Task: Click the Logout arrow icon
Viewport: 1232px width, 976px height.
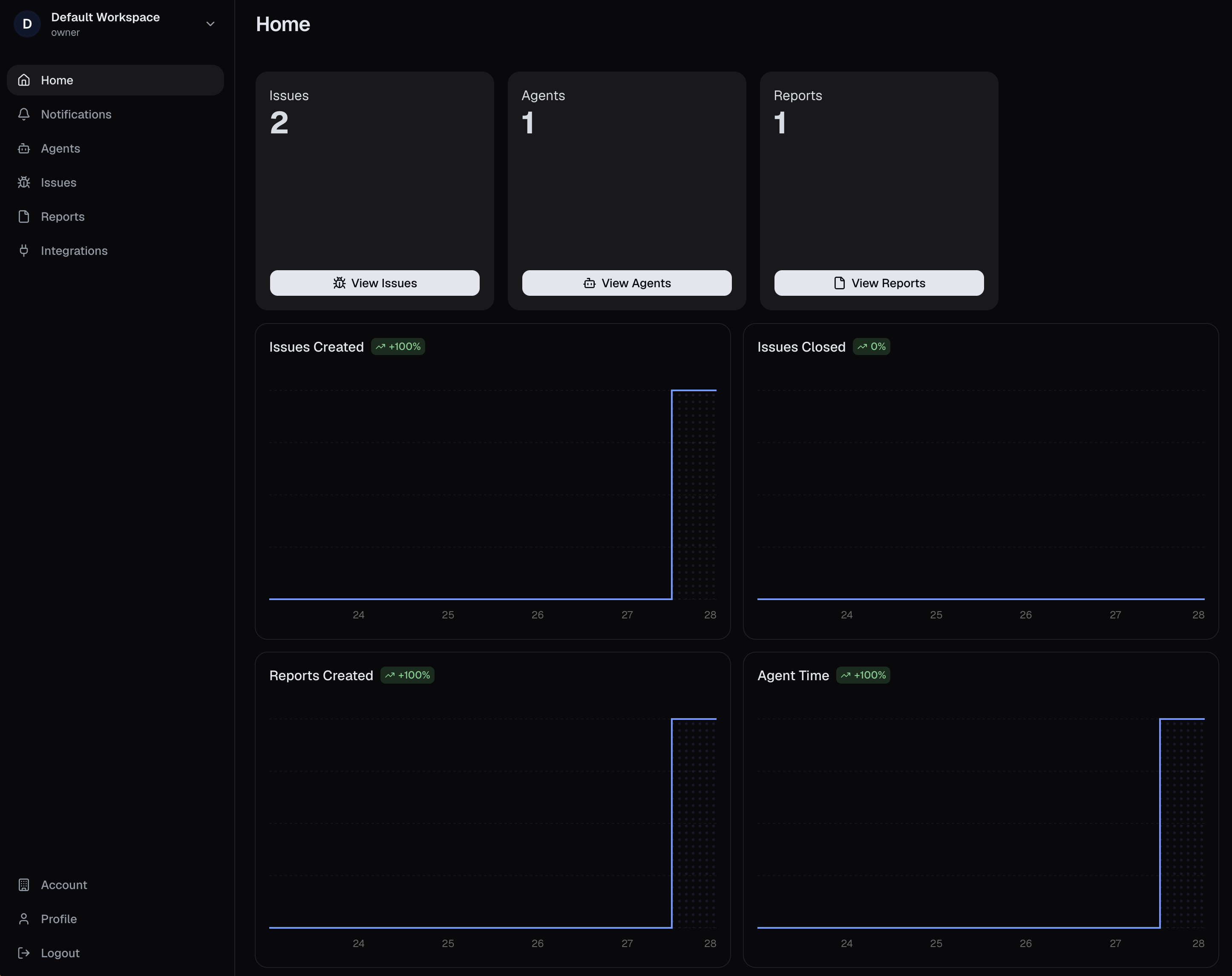Action: (23, 953)
